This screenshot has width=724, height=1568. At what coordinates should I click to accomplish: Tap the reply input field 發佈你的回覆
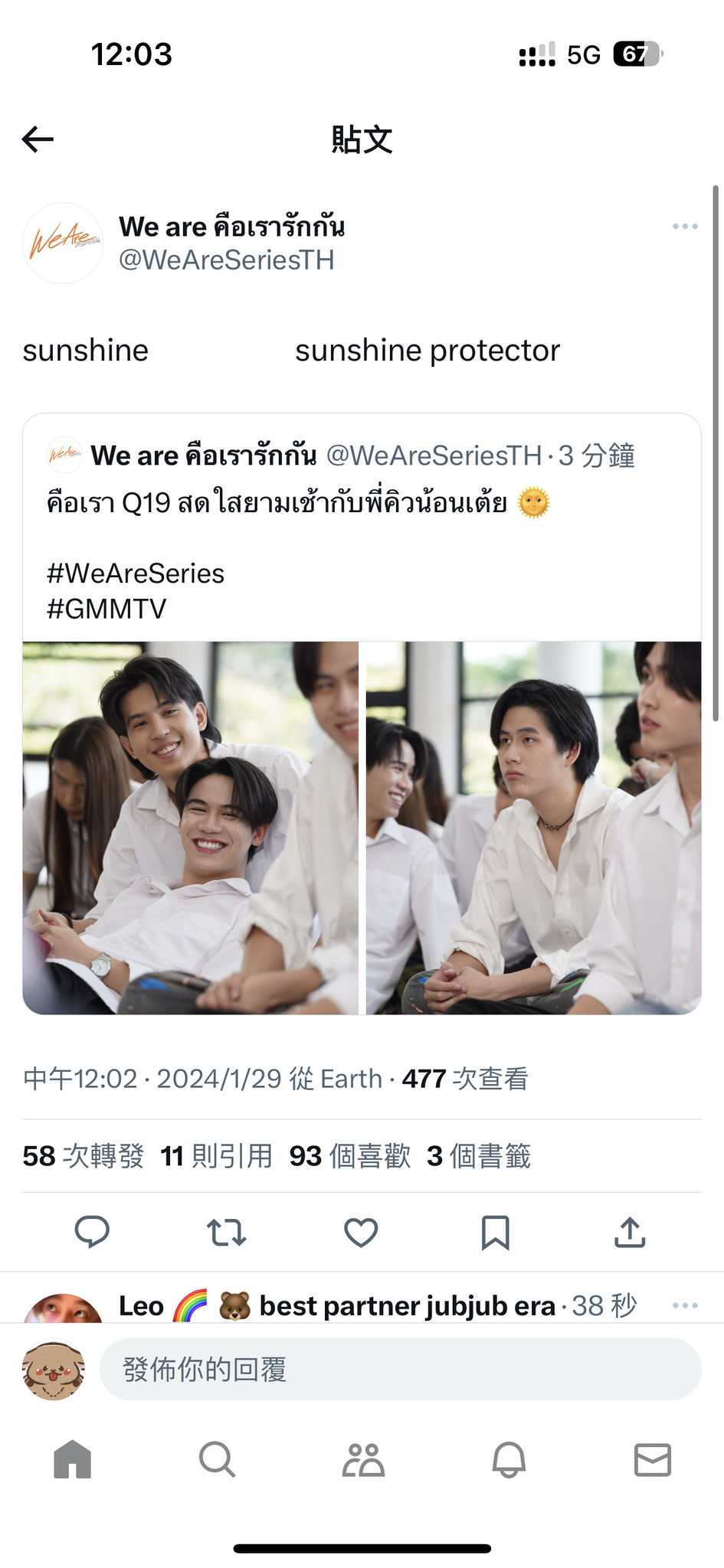401,1369
